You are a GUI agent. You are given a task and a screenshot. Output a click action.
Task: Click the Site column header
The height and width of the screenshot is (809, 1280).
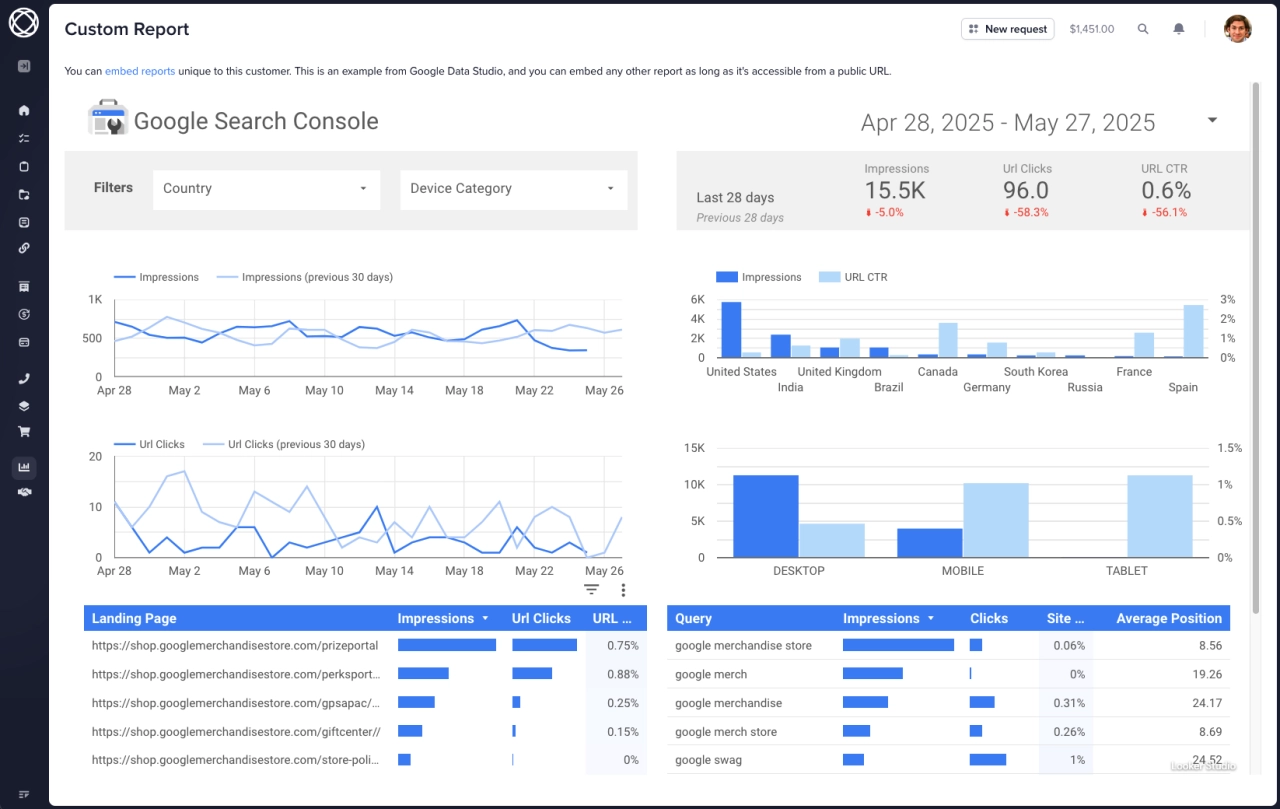tap(1065, 618)
